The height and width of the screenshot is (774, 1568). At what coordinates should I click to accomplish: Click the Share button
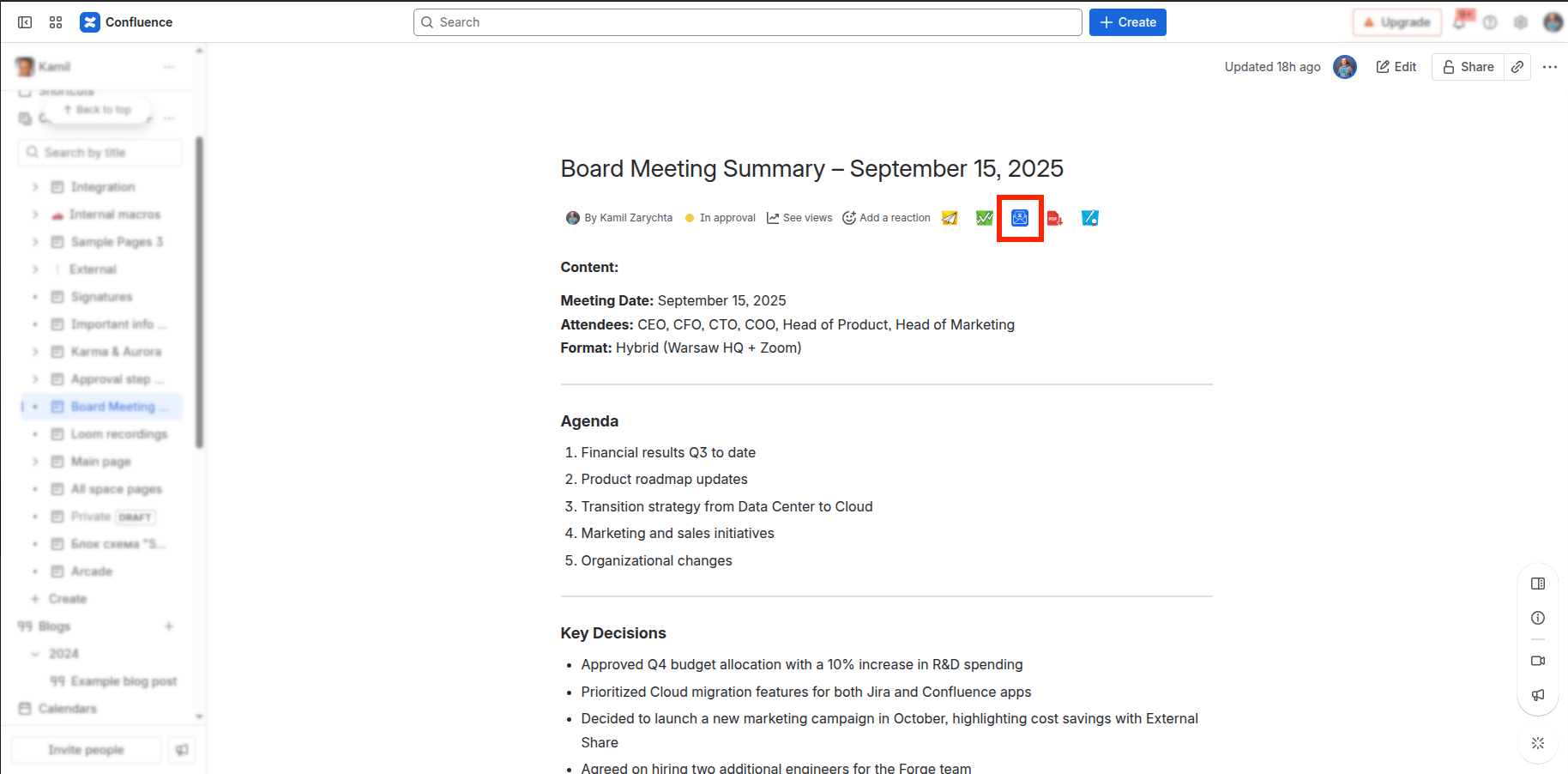[x=1468, y=67]
